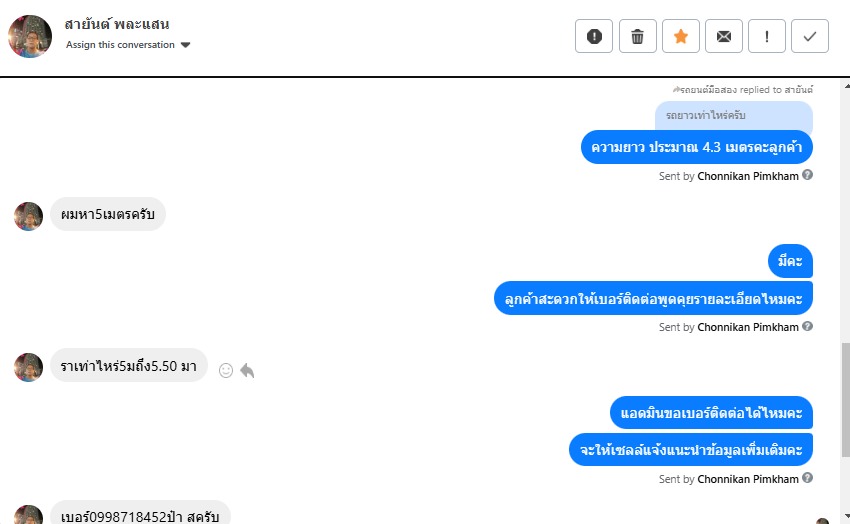Screen dimensions: 850x524
Task: Click customer name สายันต์ พละแสน in header
Action: [117, 24]
